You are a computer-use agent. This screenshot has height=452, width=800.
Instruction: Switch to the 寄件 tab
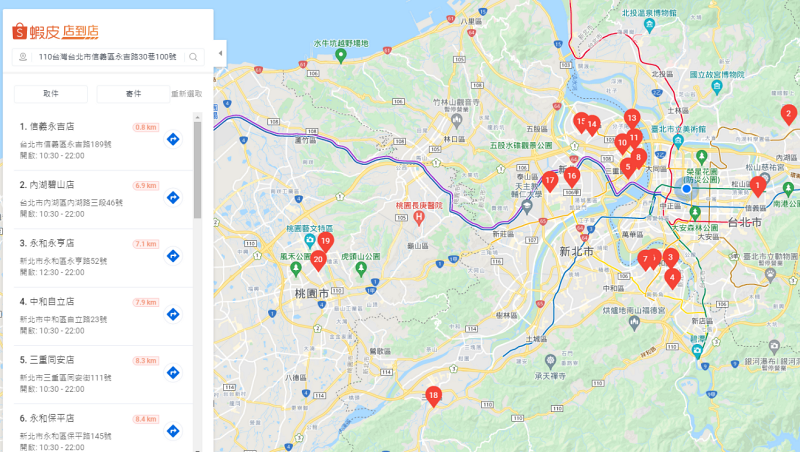(133, 94)
